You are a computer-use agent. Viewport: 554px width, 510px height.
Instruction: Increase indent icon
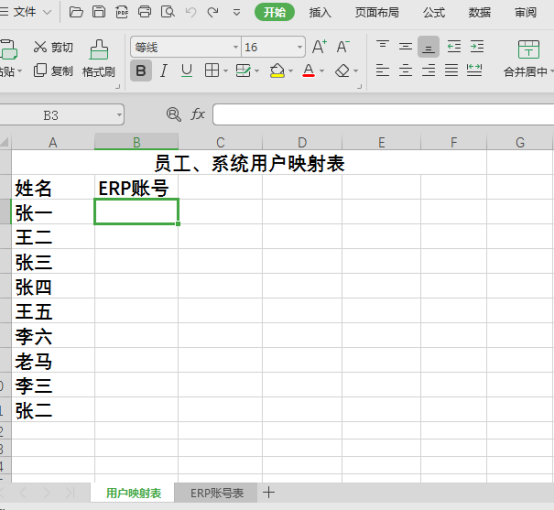pos(477,46)
